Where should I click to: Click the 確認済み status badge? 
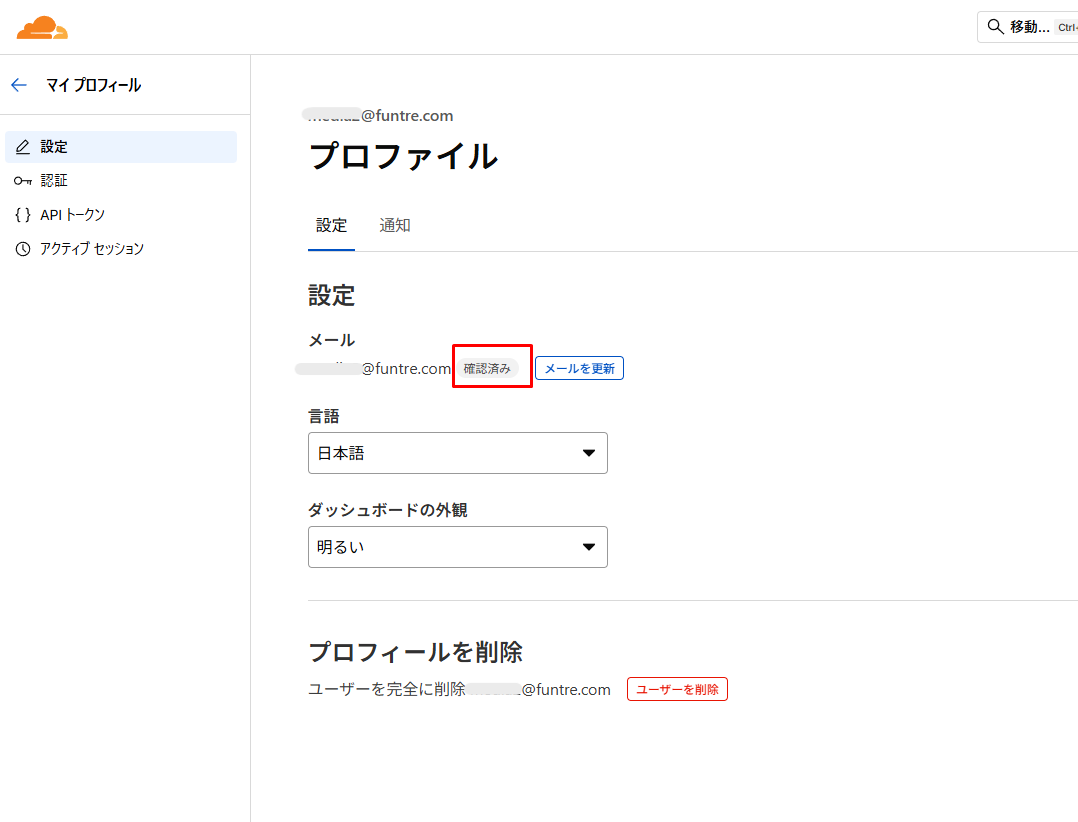(487, 368)
